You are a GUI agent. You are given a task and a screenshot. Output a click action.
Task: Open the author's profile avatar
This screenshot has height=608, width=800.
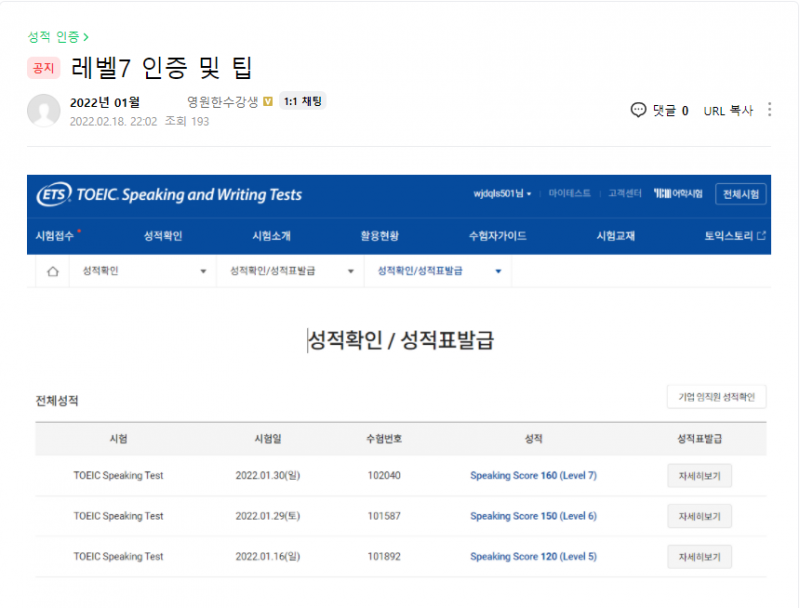[x=43, y=110]
